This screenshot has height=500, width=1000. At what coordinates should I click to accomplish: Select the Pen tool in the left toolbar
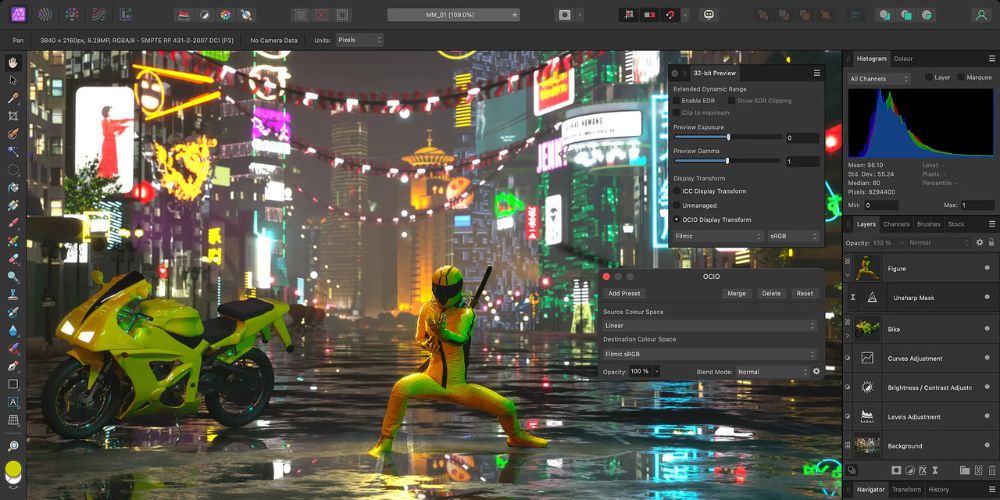point(13,367)
